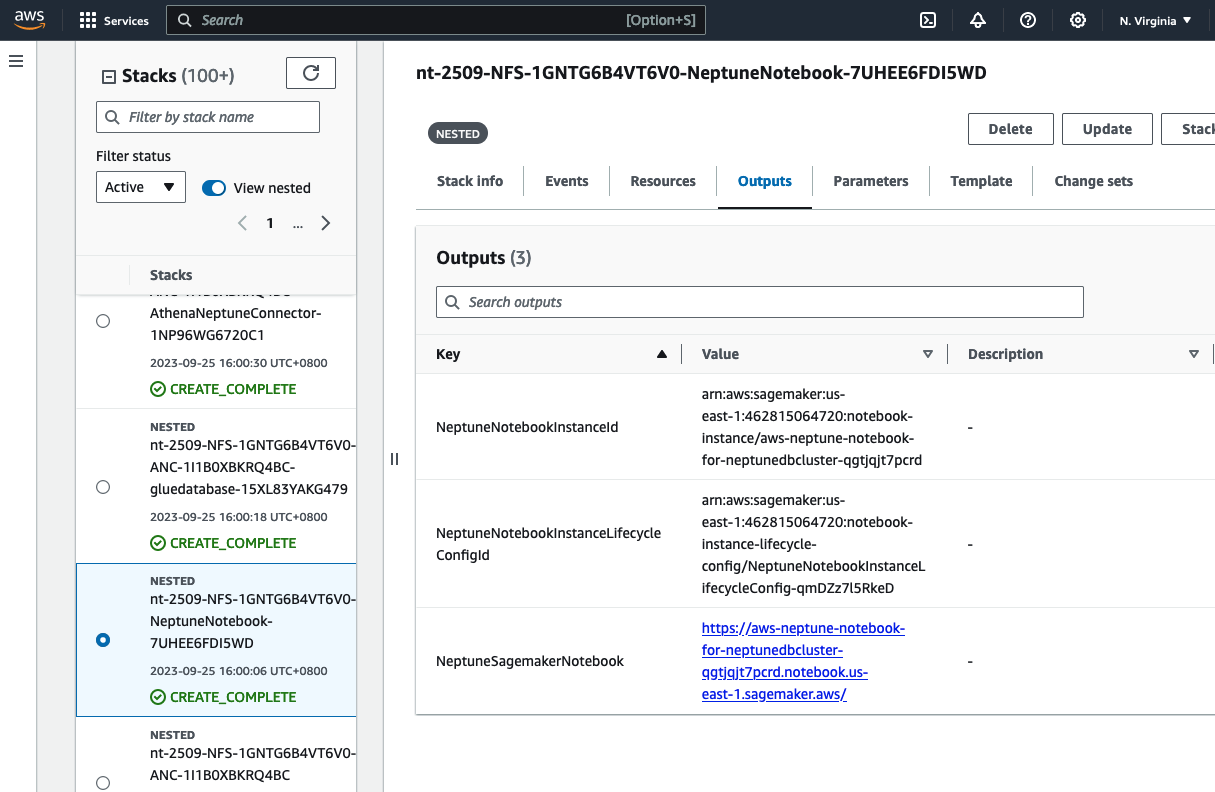
Task: Click the NeptuneSagemakerNotebook key cell
Action: [530, 661]
